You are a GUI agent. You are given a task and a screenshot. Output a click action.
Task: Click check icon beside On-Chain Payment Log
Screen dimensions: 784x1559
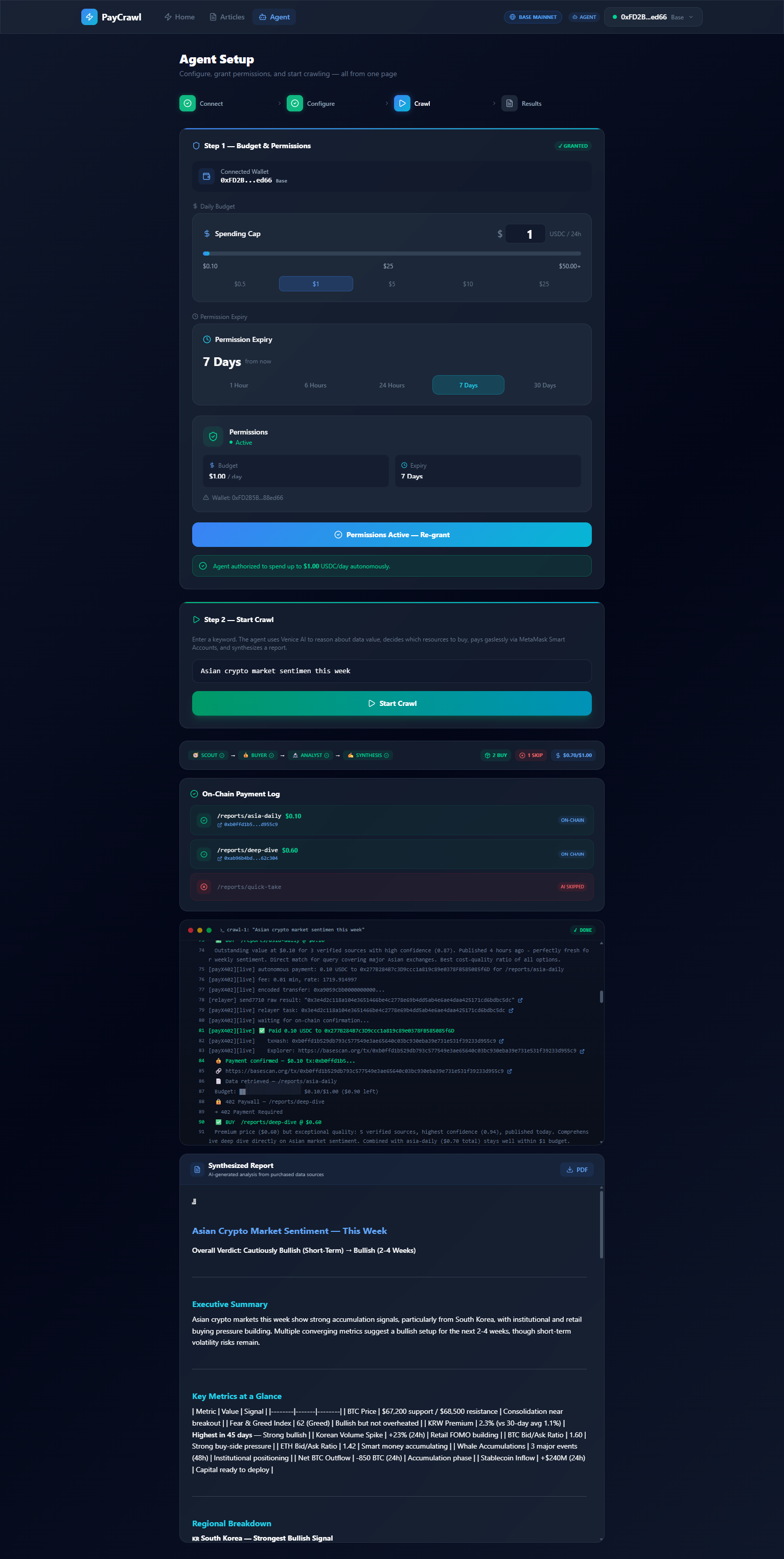pyautogui.click(x=194, y=794)
